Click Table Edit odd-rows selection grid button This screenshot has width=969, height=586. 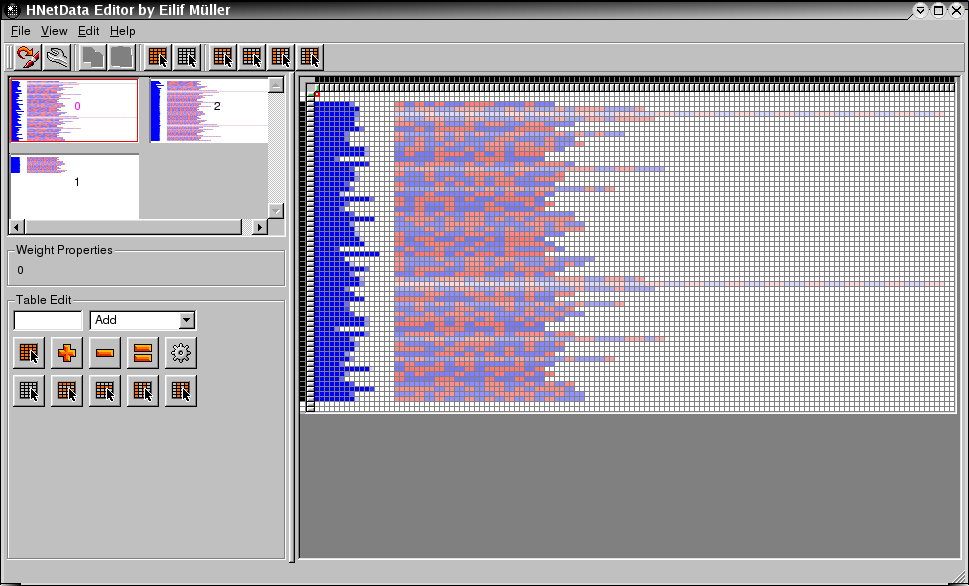(67, 391)
